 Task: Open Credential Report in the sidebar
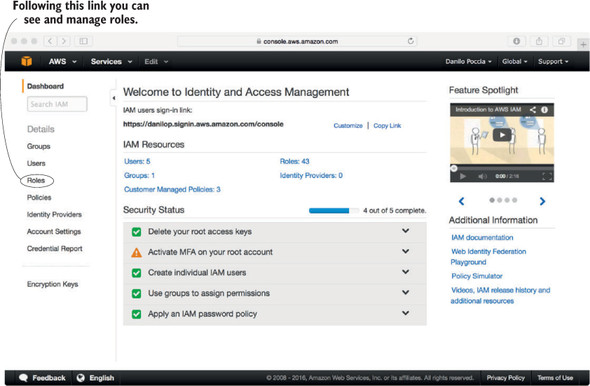[55, 249]
